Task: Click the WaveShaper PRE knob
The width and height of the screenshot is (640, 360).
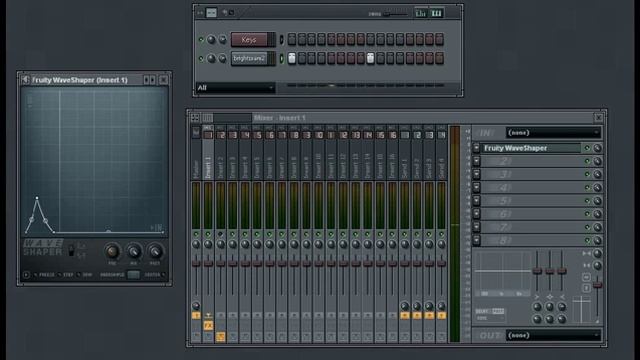Action: pyautogui.click(x=112, y=252)
